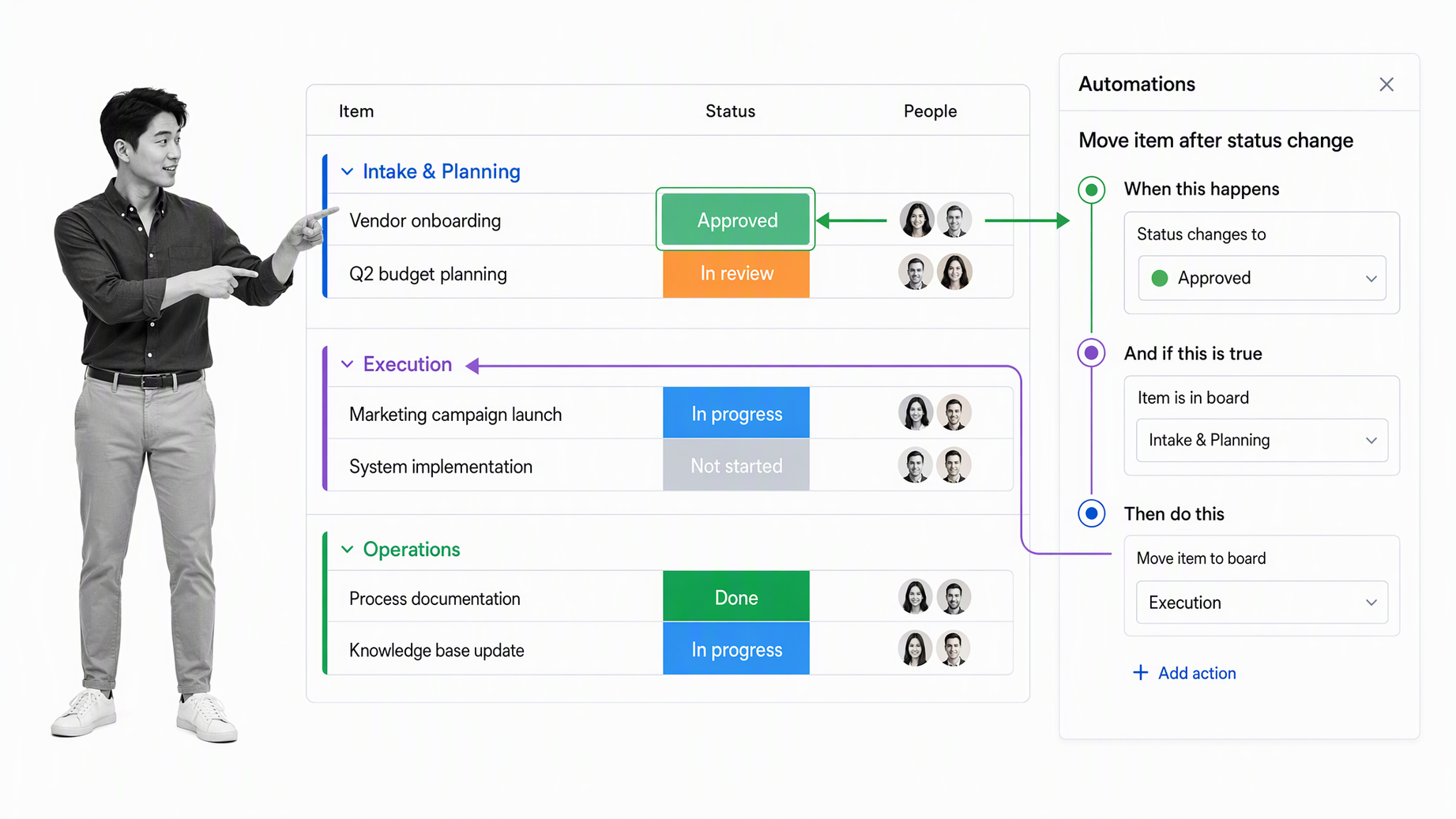Image resolution: width=1456 pixels, height=819 pixels.
Task: Click the Done status of Process documentation
Action: pyautogui.click(x=736, y=597)
